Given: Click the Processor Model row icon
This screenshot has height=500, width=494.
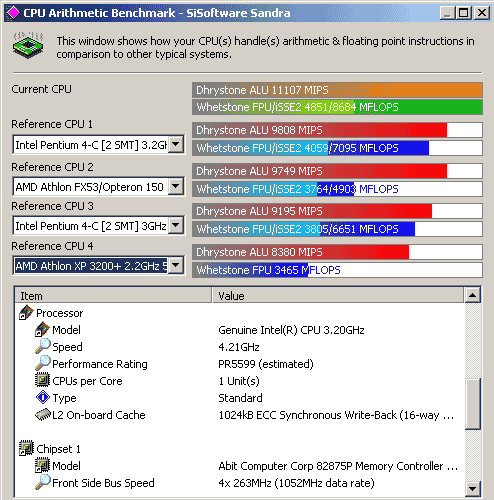Looking at the screenshot, I should click(x=42, y=329).
